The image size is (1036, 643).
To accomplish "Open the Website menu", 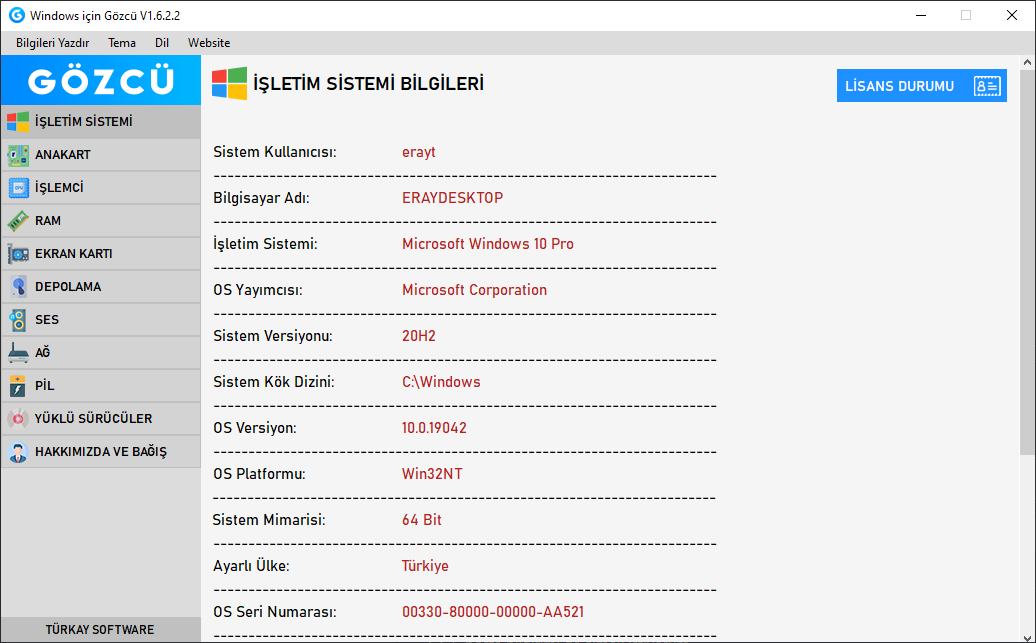I will 209,43.
